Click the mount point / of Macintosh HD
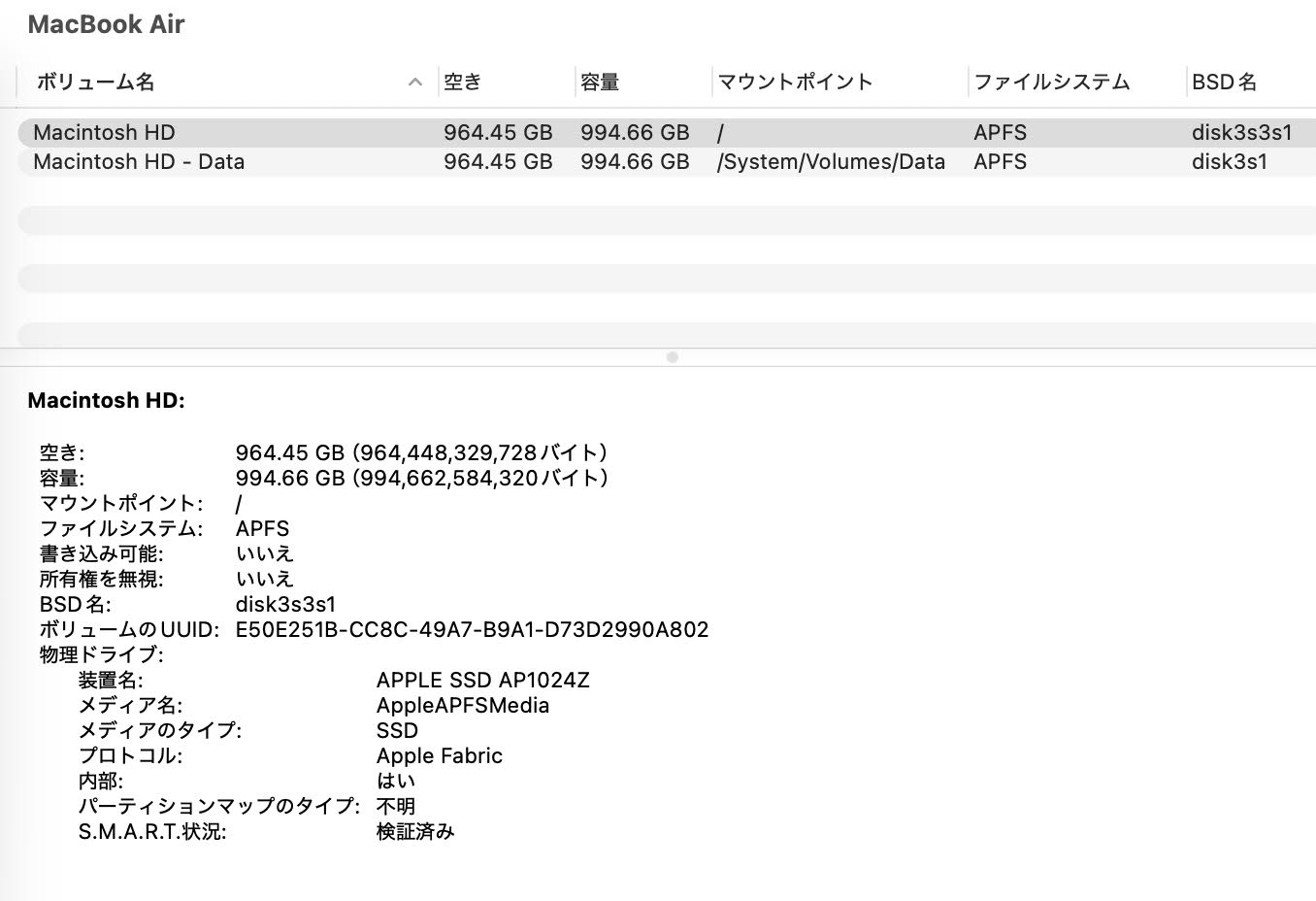This screenshot has width=1316, height=901. pyautogui.click(x=719, y=132)
